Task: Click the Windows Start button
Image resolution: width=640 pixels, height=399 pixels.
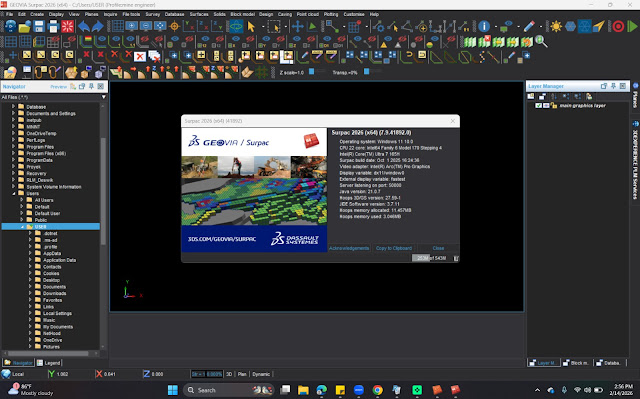Action: click(x=173, y=390)
